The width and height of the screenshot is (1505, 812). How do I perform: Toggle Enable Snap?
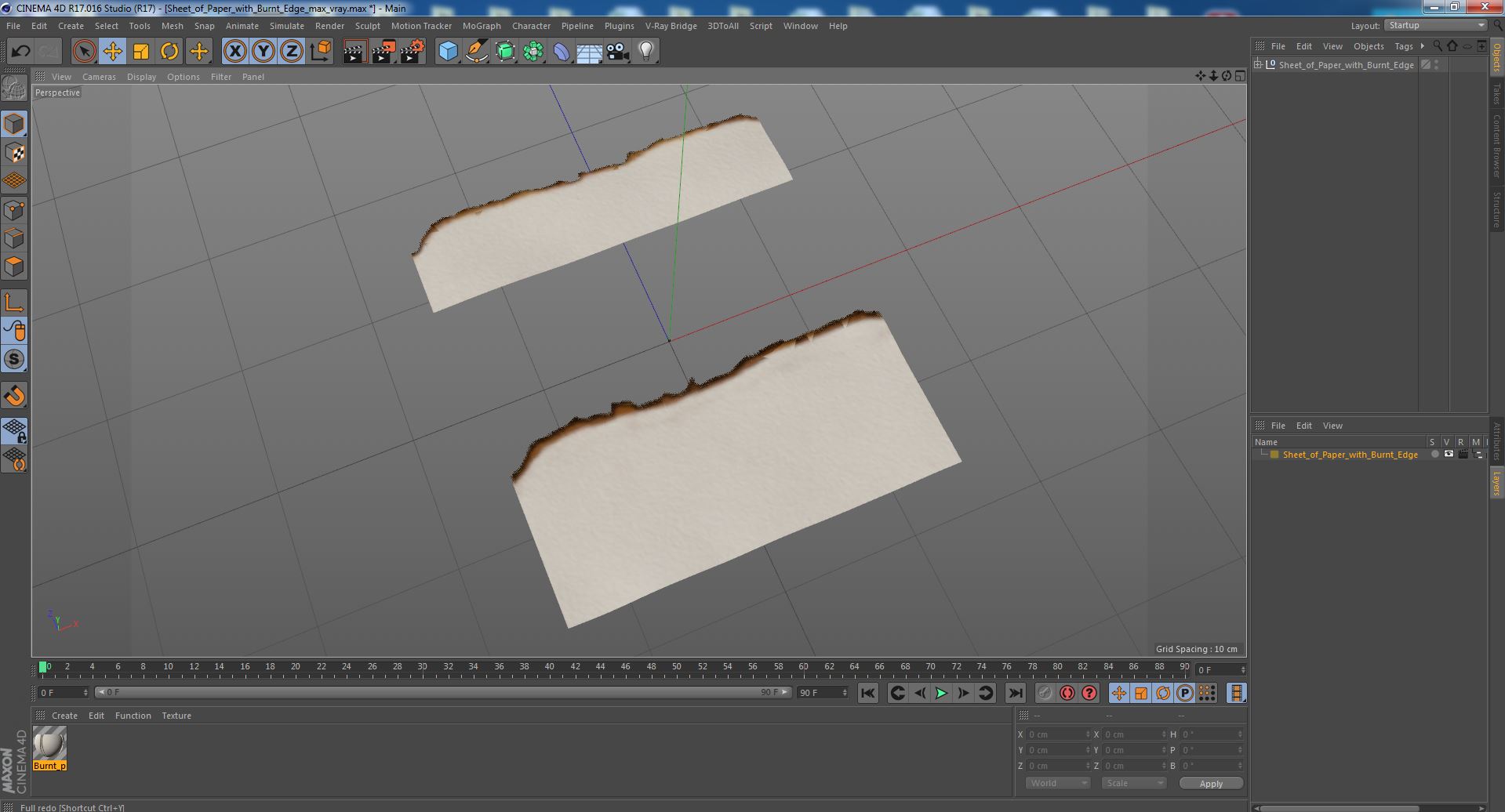click(x=14, y=396)
